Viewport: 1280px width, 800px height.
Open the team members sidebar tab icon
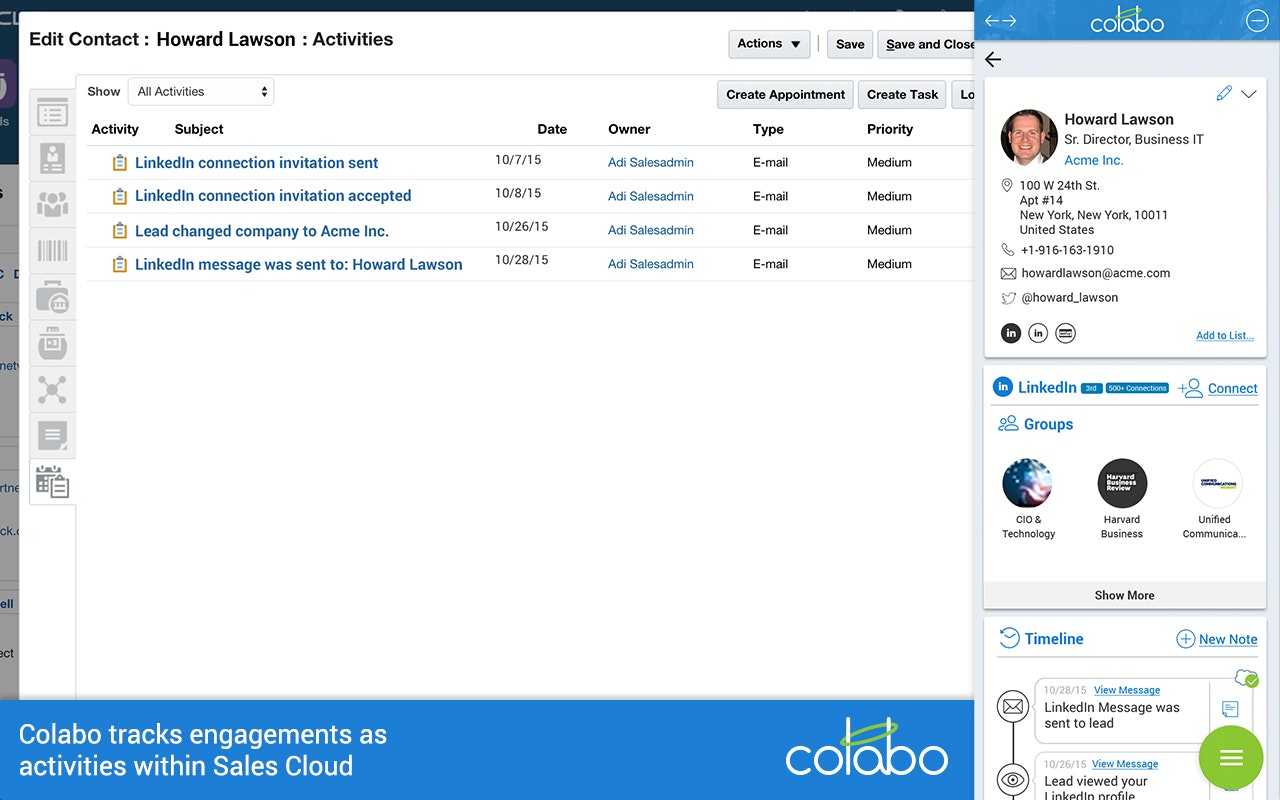pos(52,204)
